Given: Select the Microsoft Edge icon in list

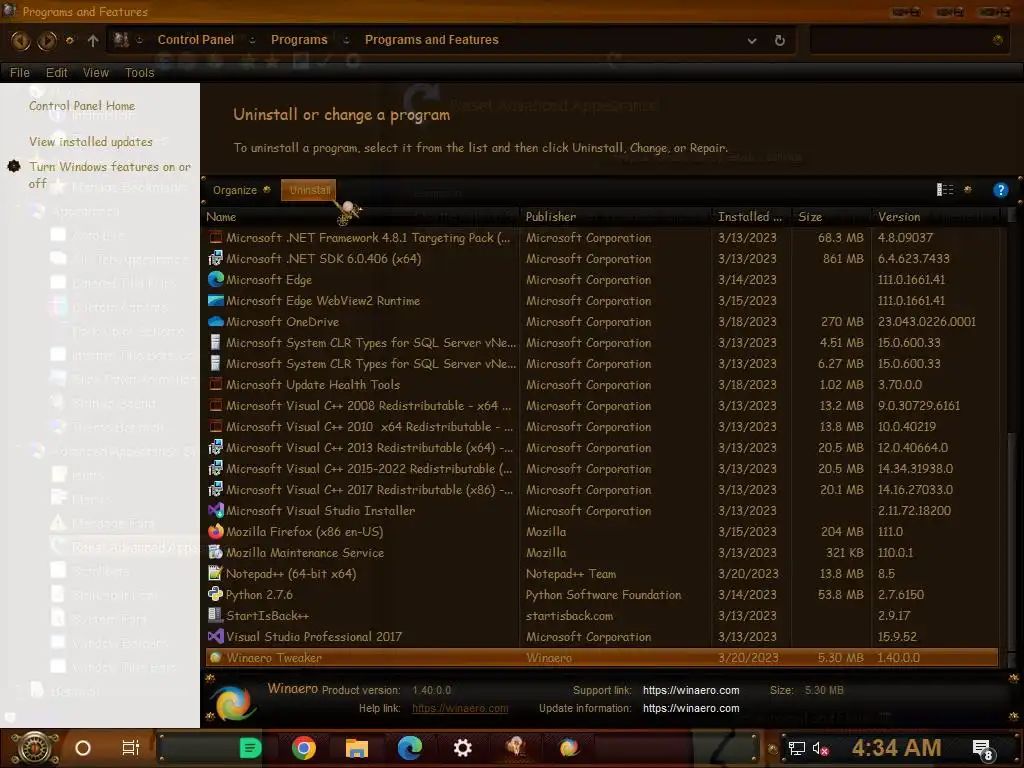Looking at the screenshot, I should 216,280.
